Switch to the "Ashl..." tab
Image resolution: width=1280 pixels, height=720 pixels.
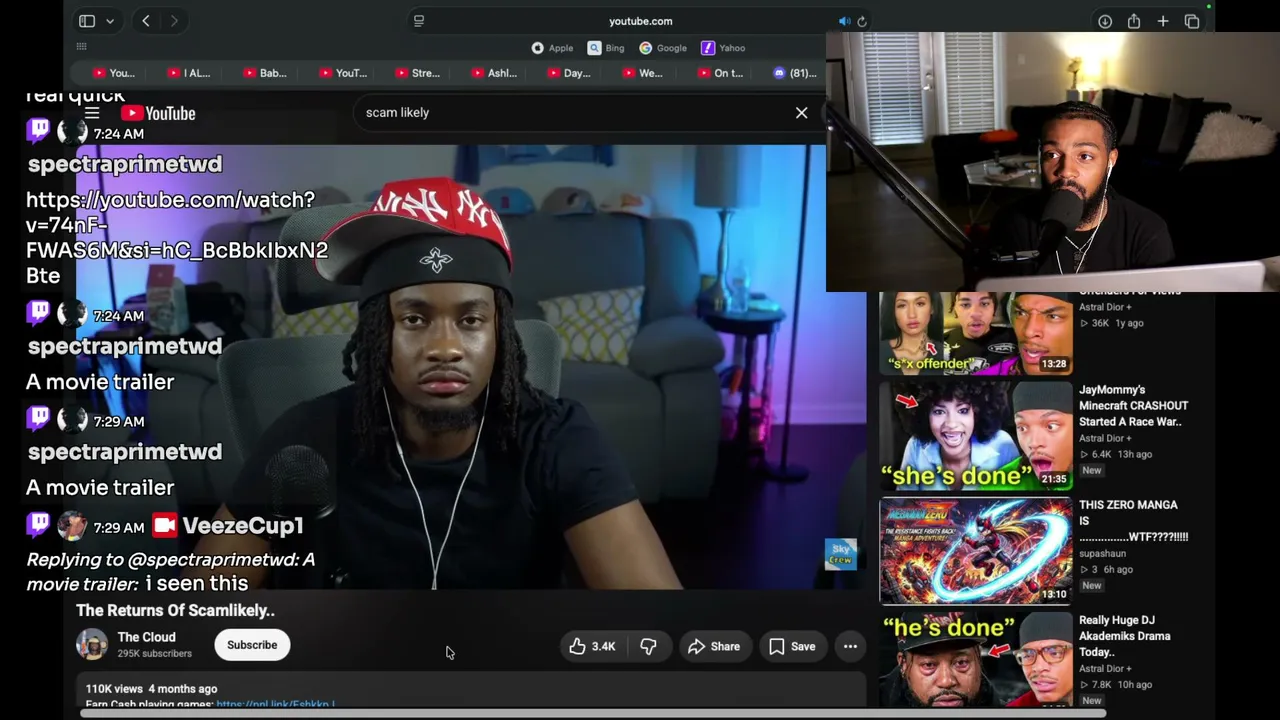click(x=494, y=73)
